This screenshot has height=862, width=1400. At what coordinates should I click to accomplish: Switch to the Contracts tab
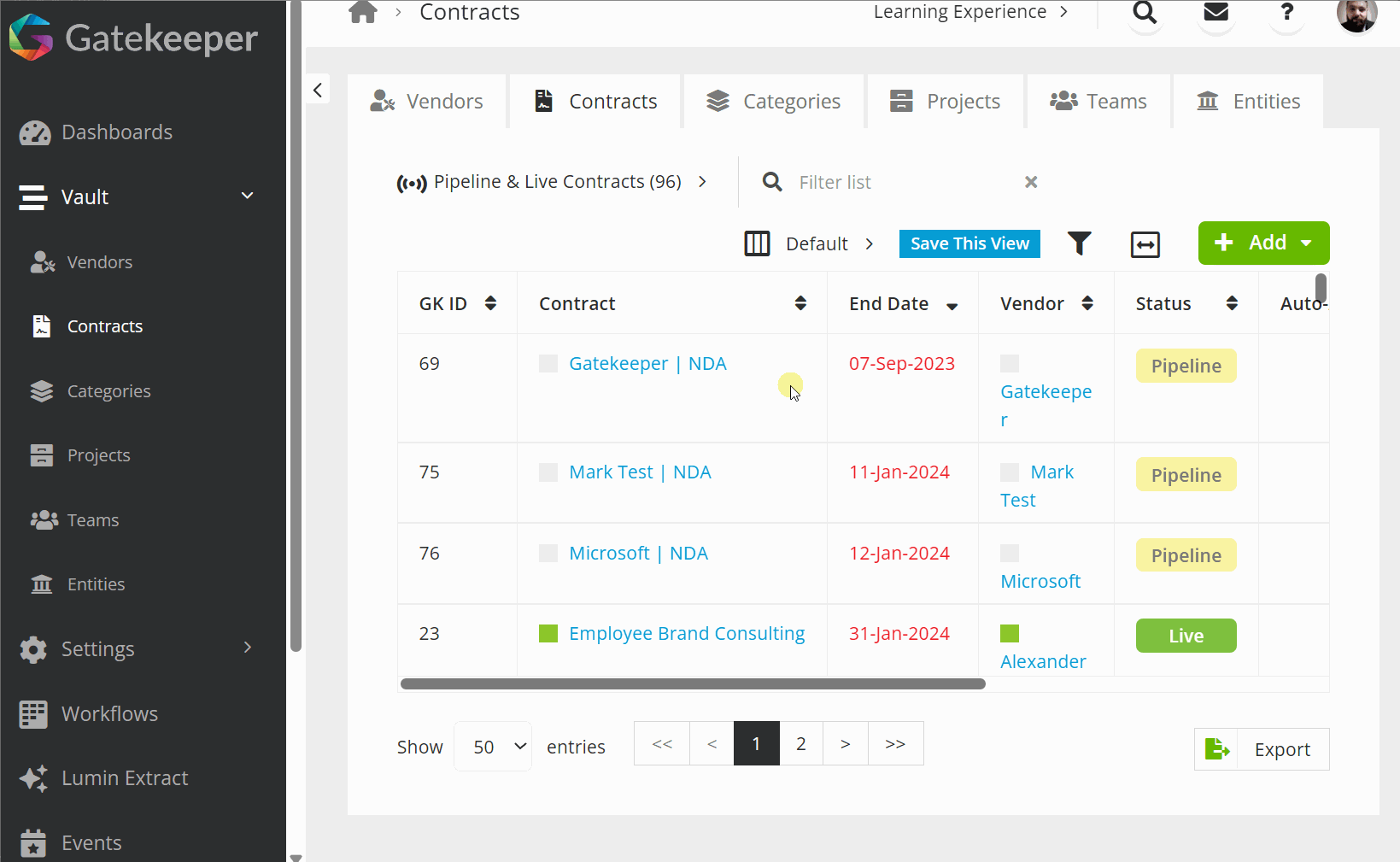point(595,102)
